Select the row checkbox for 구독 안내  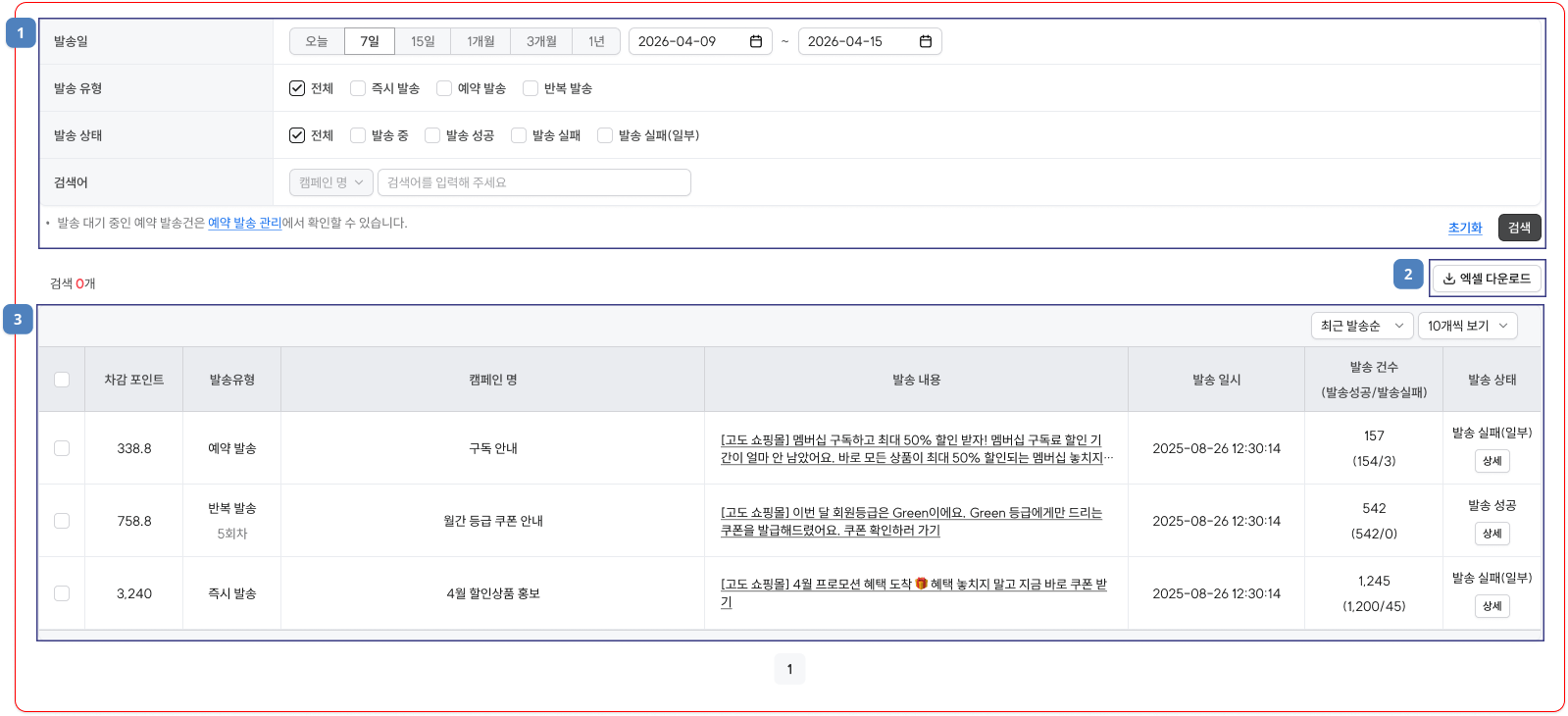(x=62, y=448)
